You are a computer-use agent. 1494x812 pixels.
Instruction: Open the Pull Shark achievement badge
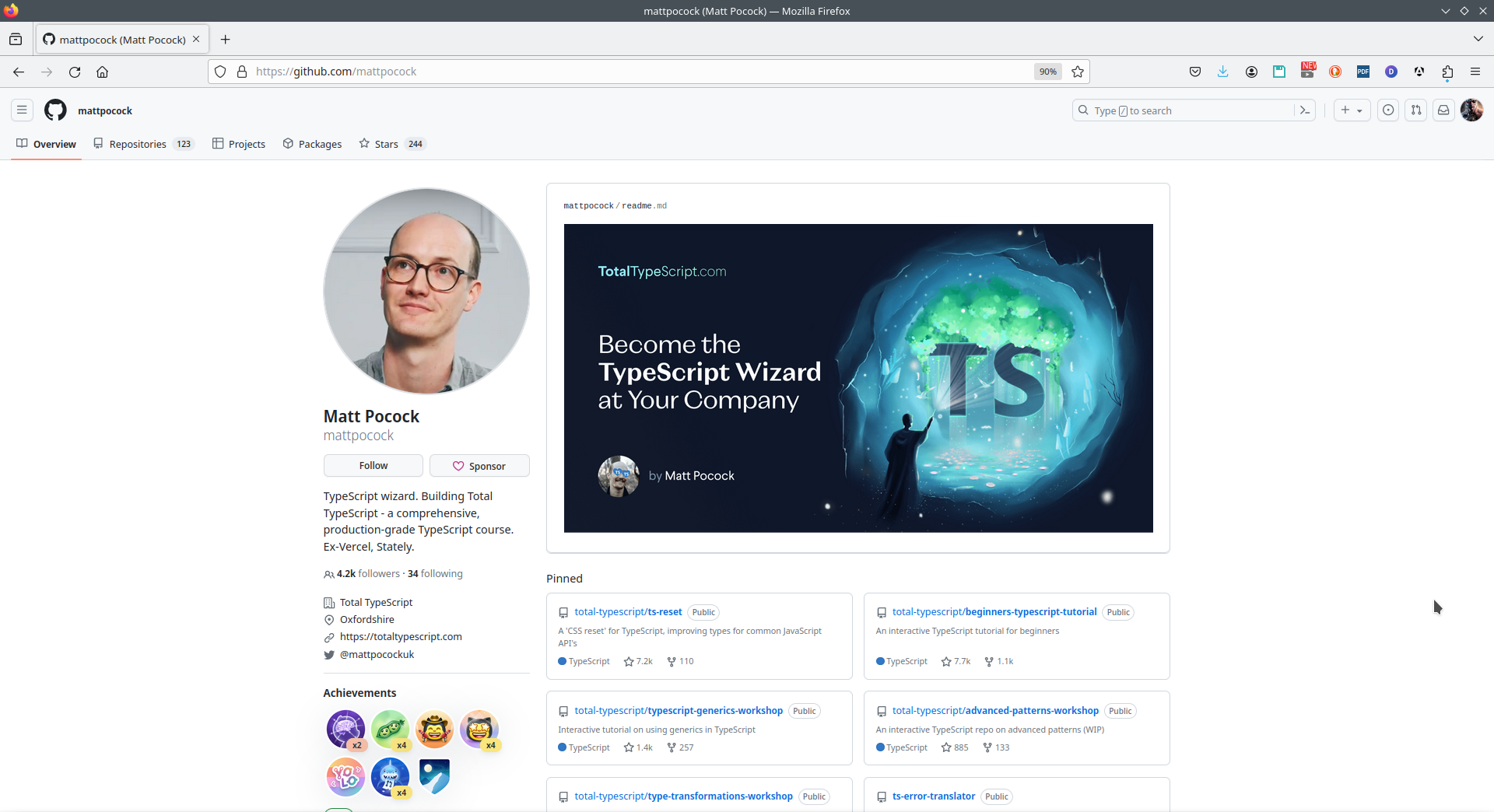(x=390, y=776)
